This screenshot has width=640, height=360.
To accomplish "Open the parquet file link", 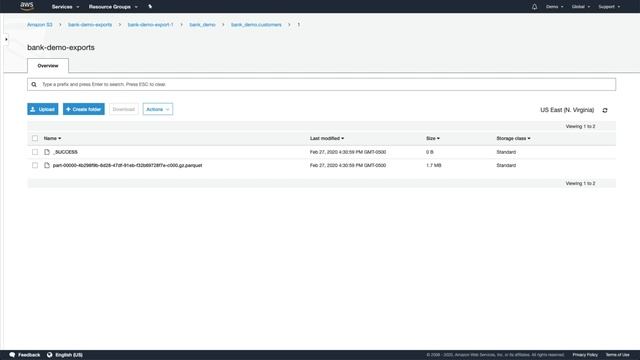I will click(x=127, y=165).
